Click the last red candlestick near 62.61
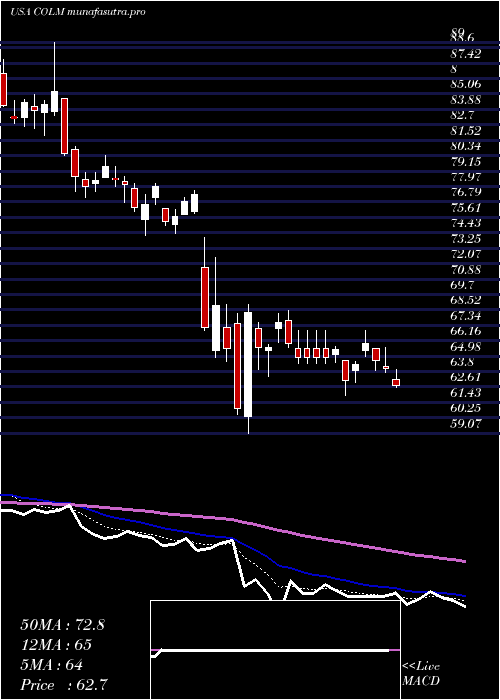The height and width of the screenshot is (700, 500). (x=396, y=383)
